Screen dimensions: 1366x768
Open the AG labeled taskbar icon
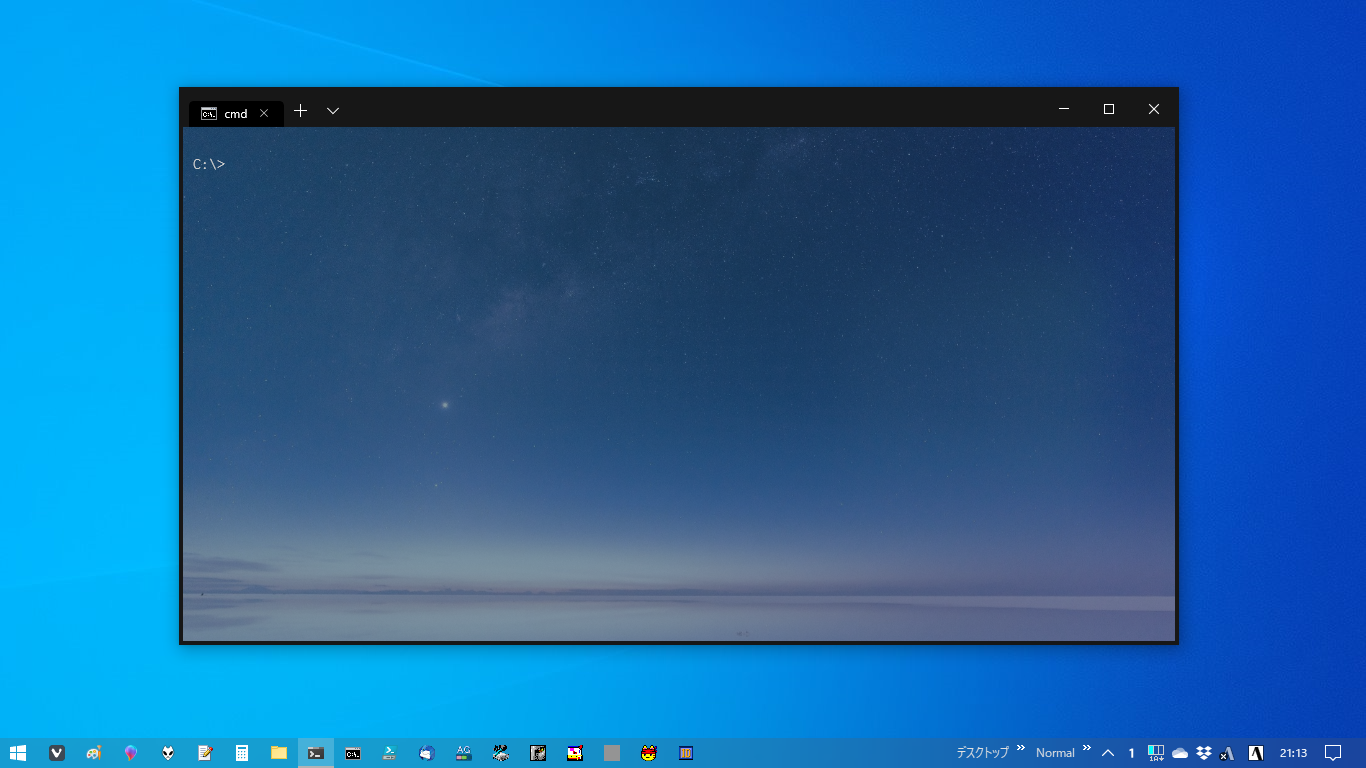[x=464, y=753]
